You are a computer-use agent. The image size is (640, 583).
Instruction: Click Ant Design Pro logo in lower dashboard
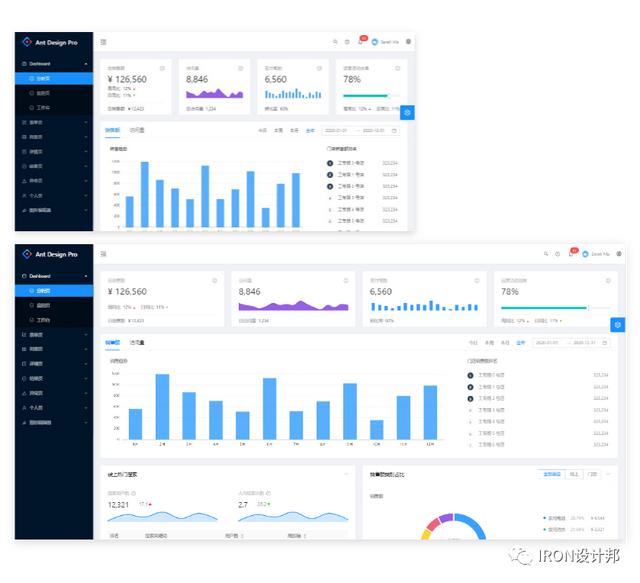50,254
